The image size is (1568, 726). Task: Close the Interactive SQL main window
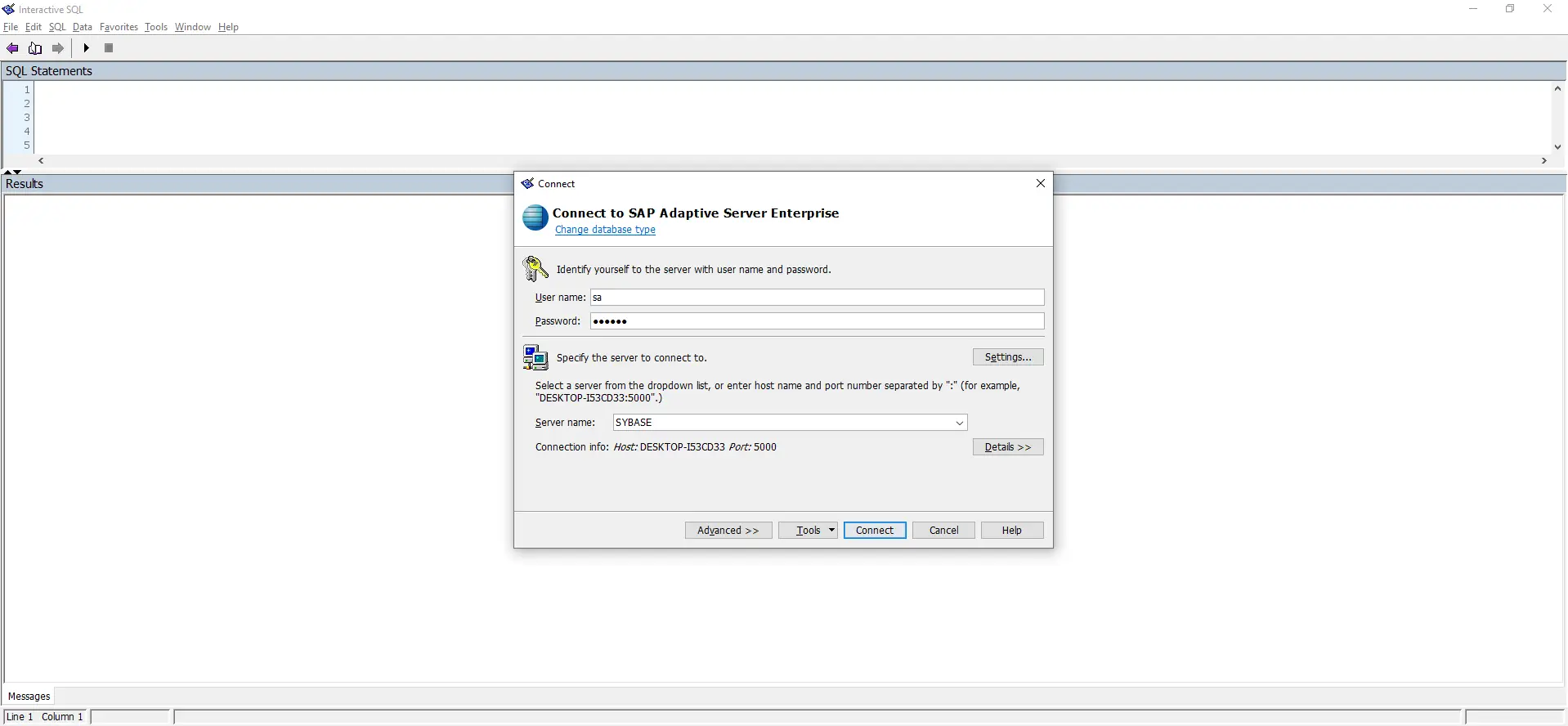(x=1548, y=9)
